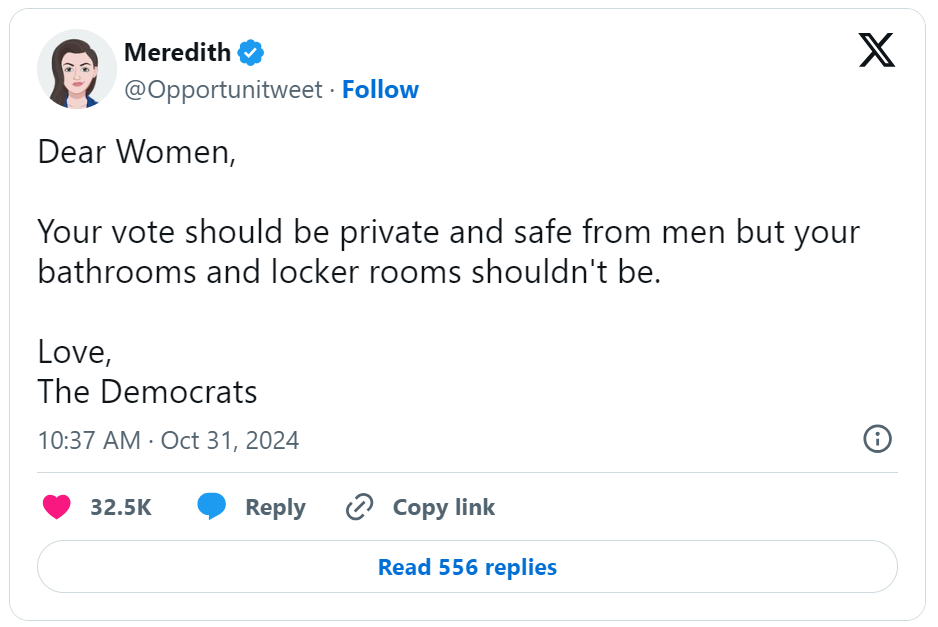
Task: Click the 'bathrooms and locker rooms' line
Action: [349, 272]
